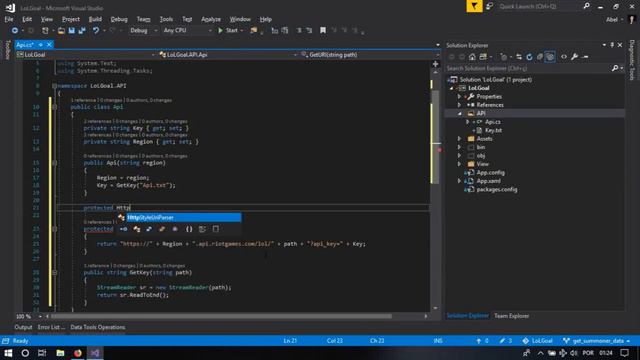
Task: Collapse the namespace LoLGoal.API outline block
Action: (54, 86)
